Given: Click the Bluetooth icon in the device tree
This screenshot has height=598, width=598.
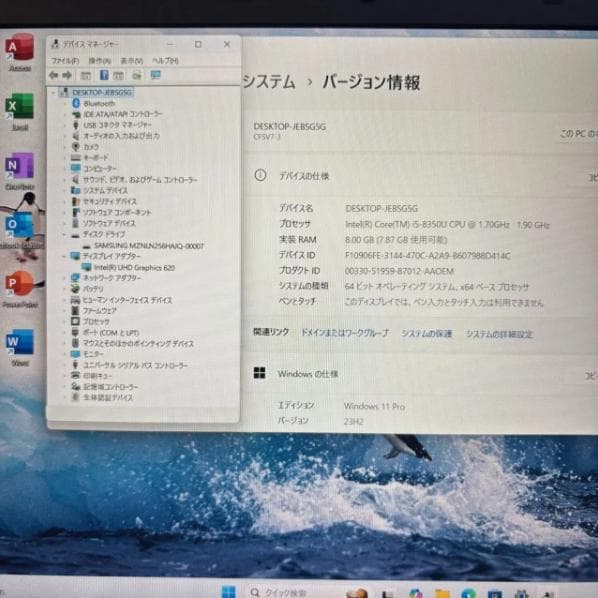Looking at the screenshot, I should click(x=76, y=103).
